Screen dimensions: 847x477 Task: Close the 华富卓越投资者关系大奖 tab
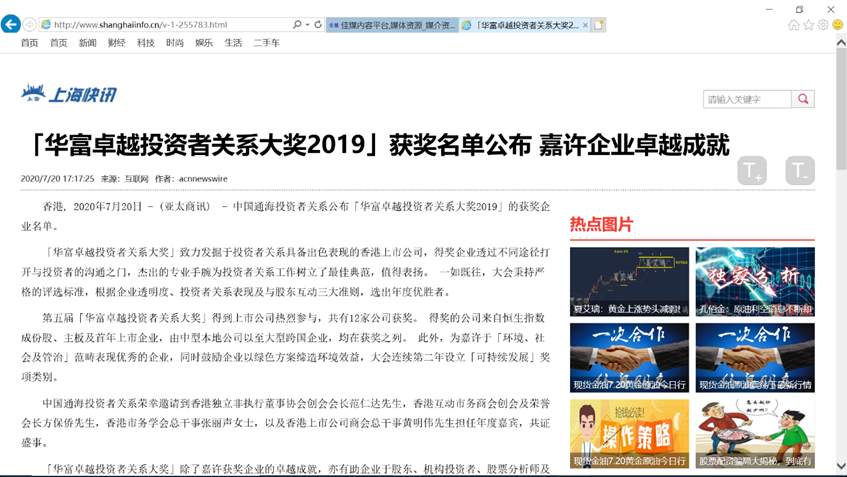pyautogui.click(x=585, y=25)
